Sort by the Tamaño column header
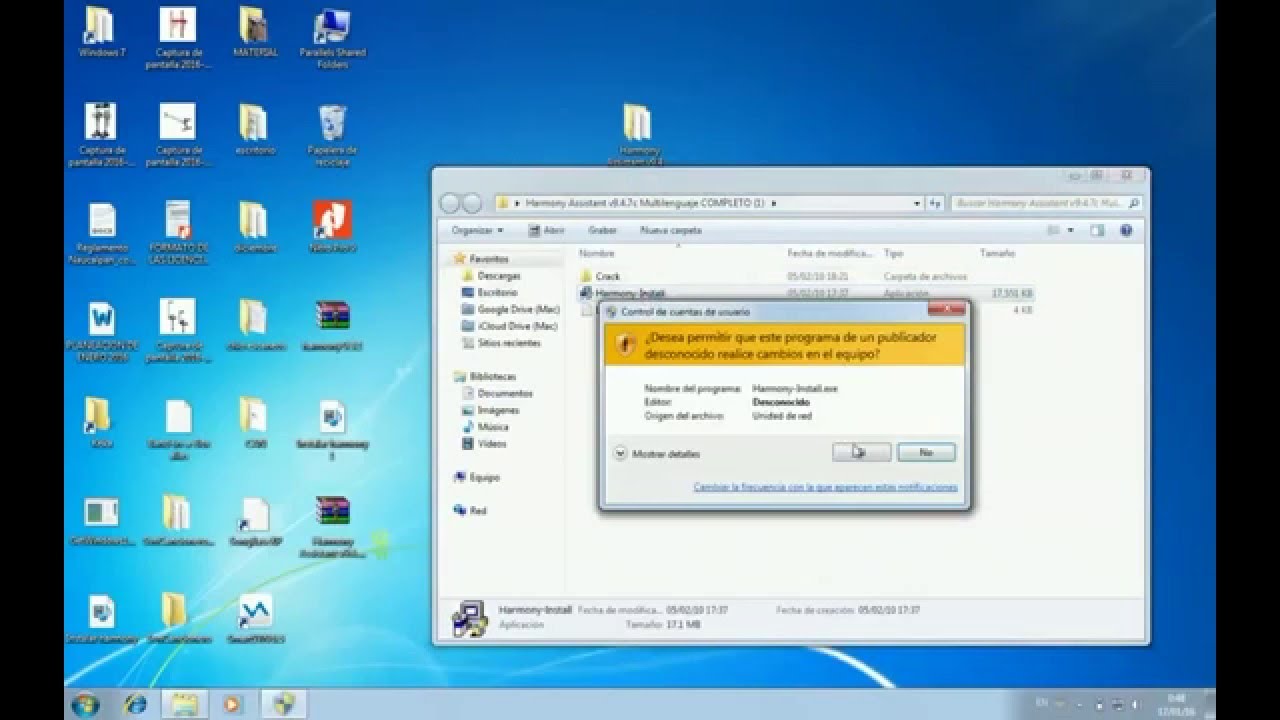 coord(996,254)
